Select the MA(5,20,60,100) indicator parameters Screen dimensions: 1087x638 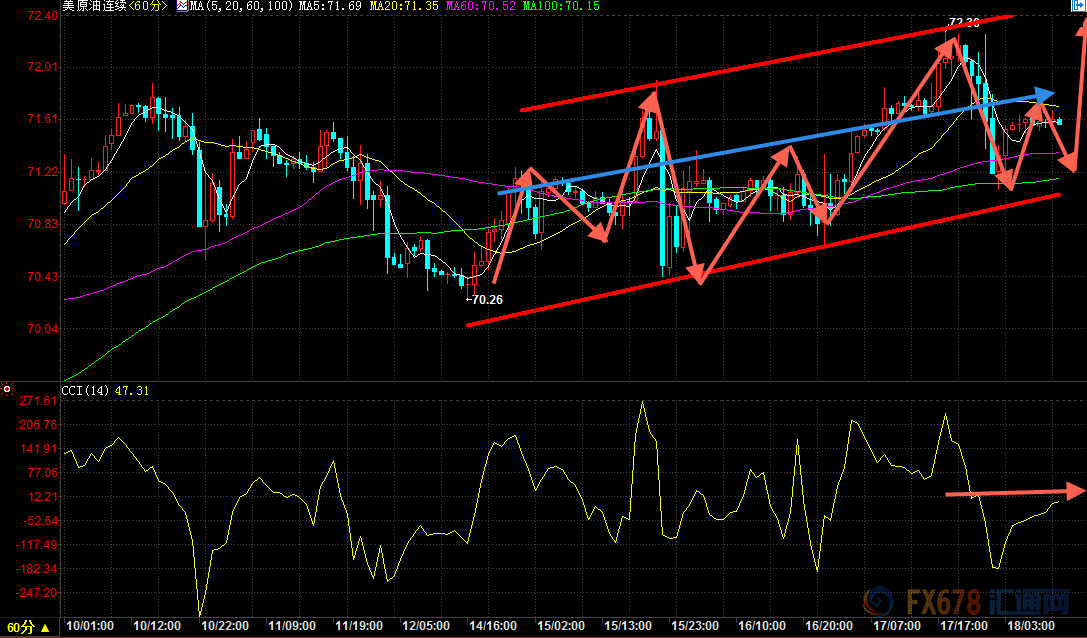234,7
